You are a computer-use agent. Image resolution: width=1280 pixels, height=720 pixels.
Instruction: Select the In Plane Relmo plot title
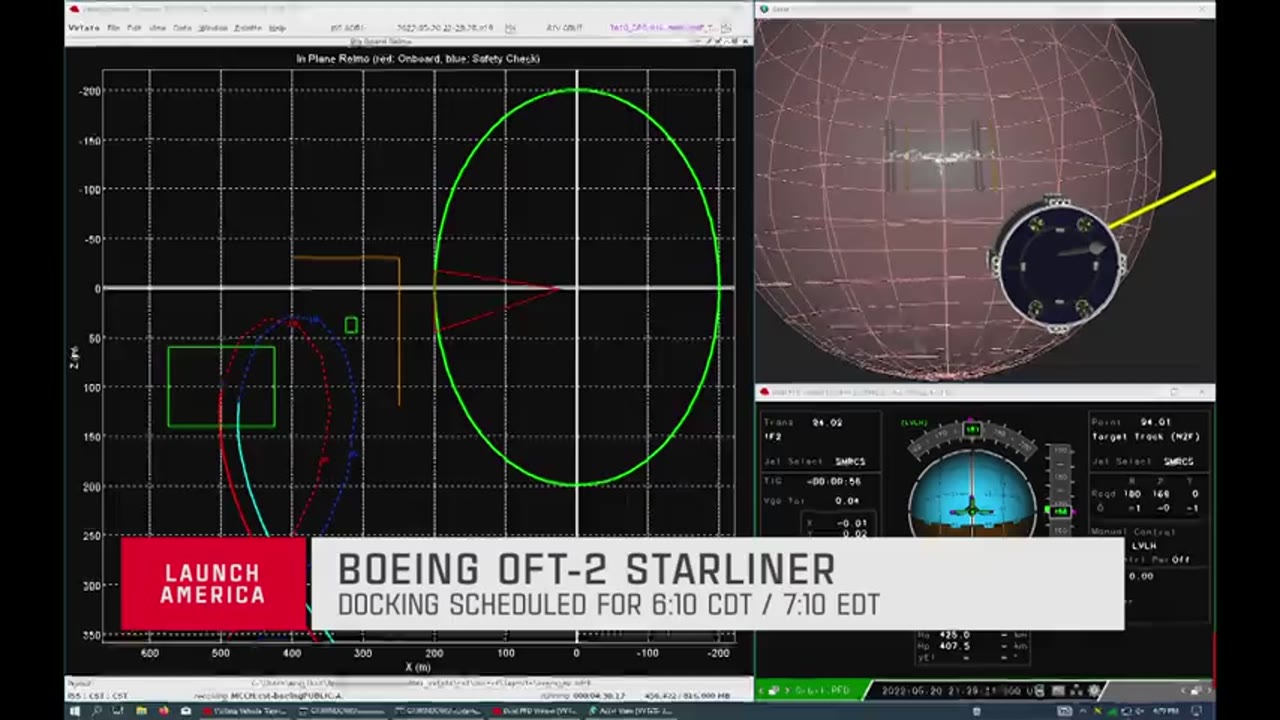[x=418, y=59]
